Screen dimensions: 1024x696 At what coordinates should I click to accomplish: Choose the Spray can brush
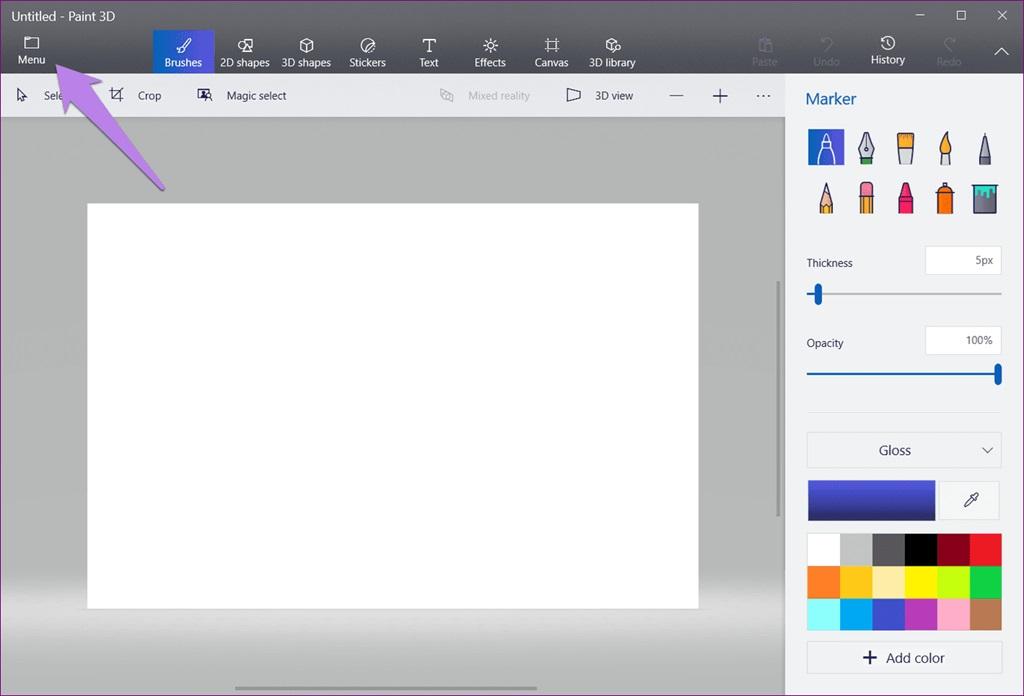(945, 197)
